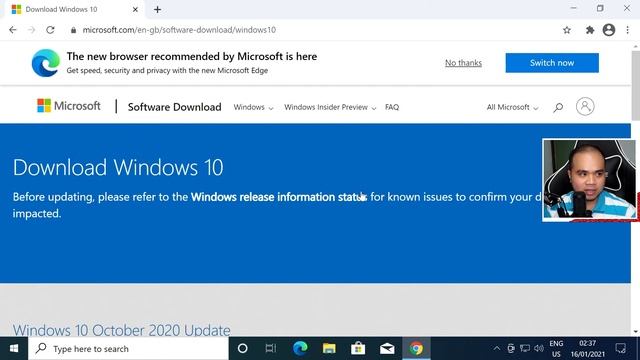Image resolution: width=640 pixels, height=360 pixels.
Task: Go back using the browser back arrow
Action: pos(13,30)
